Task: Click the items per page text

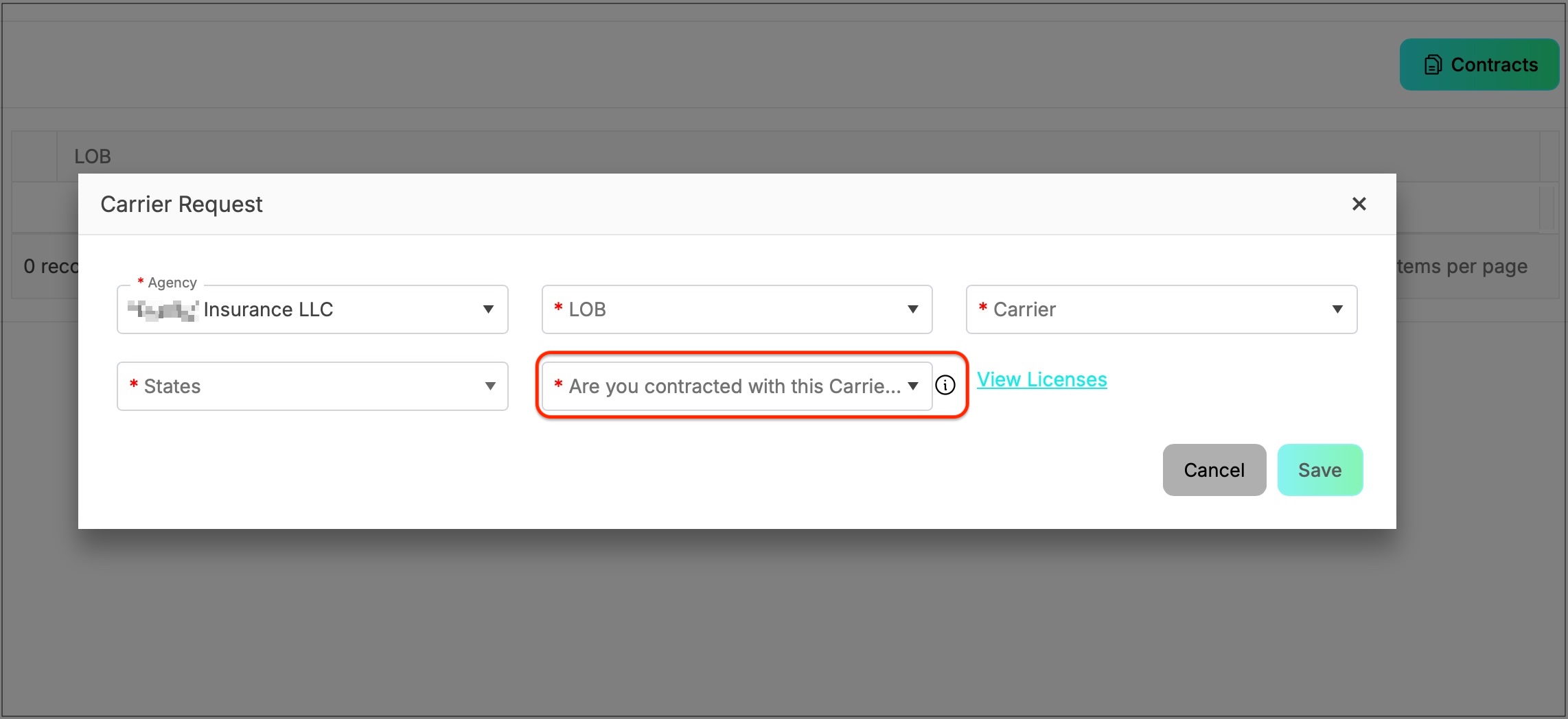Action: click(x=1462, y=266)
